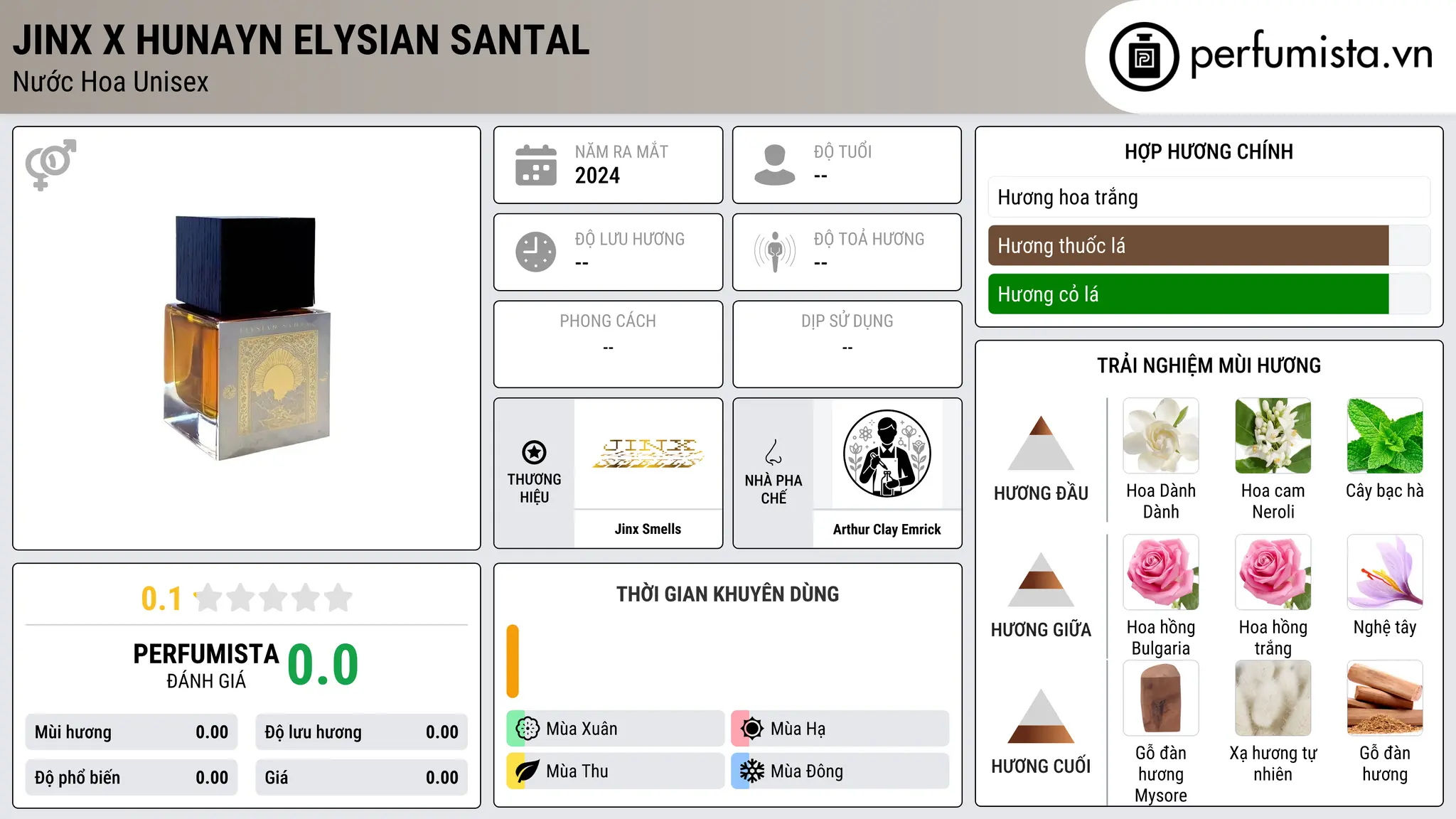Click the clock icon for Độ Lưu Hương
The height and width of the screenshot is (819, 1456).
(536, 252)
